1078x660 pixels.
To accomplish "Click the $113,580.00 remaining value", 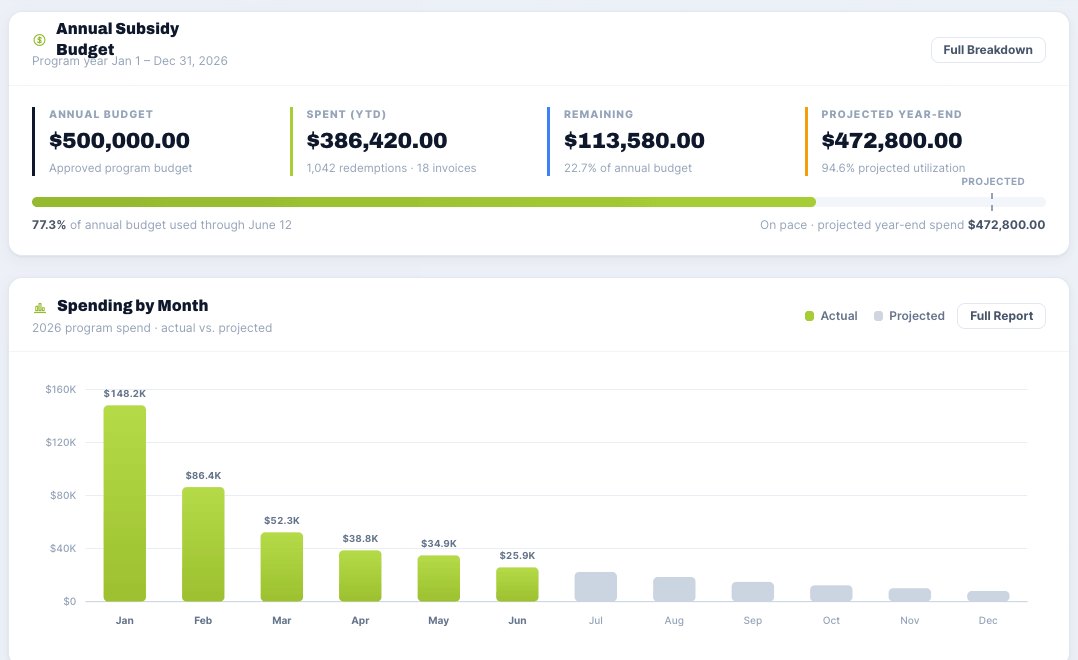I will pos(634,140).
